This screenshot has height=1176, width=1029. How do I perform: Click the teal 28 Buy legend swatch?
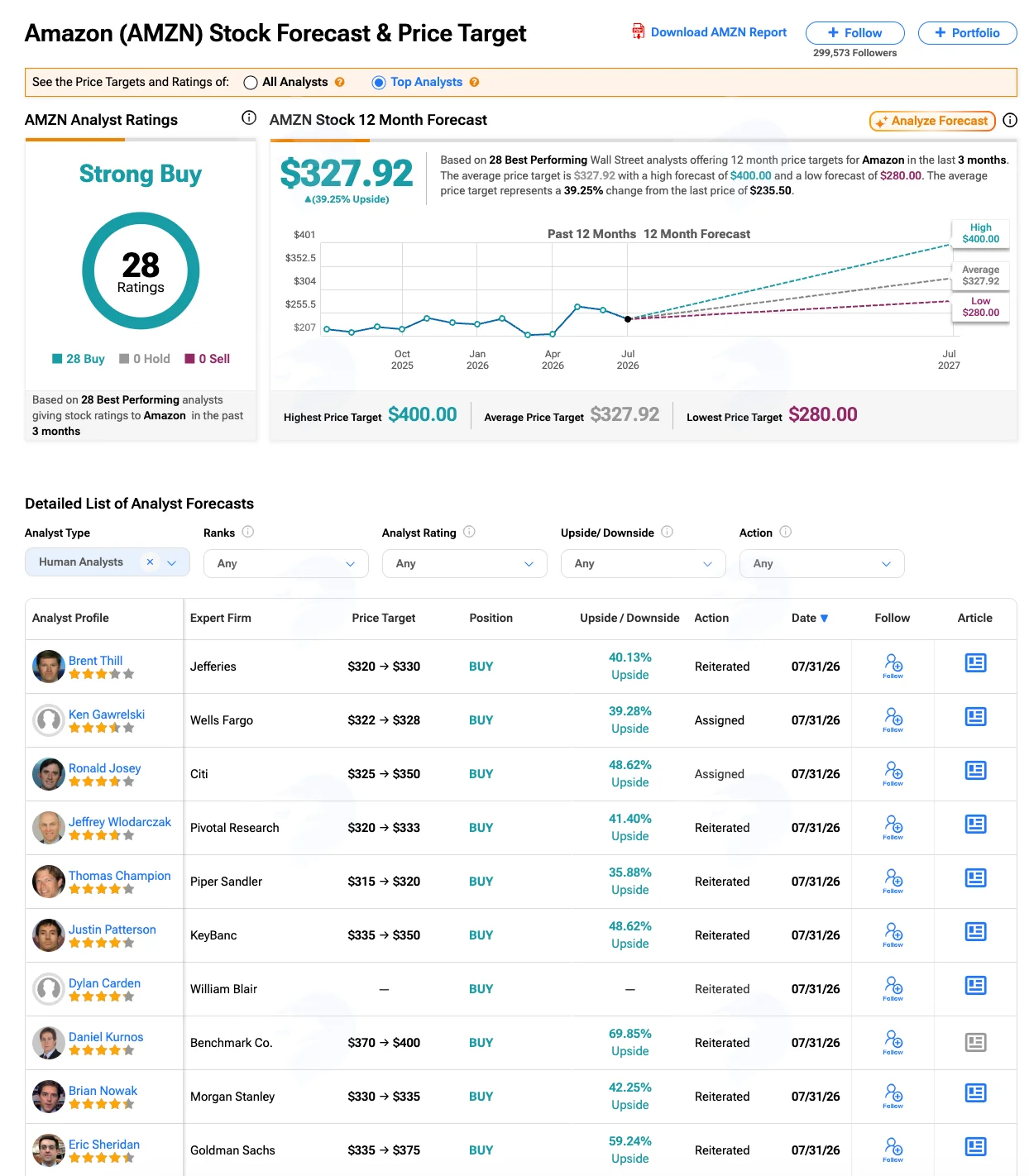click(x=57, y=359)
